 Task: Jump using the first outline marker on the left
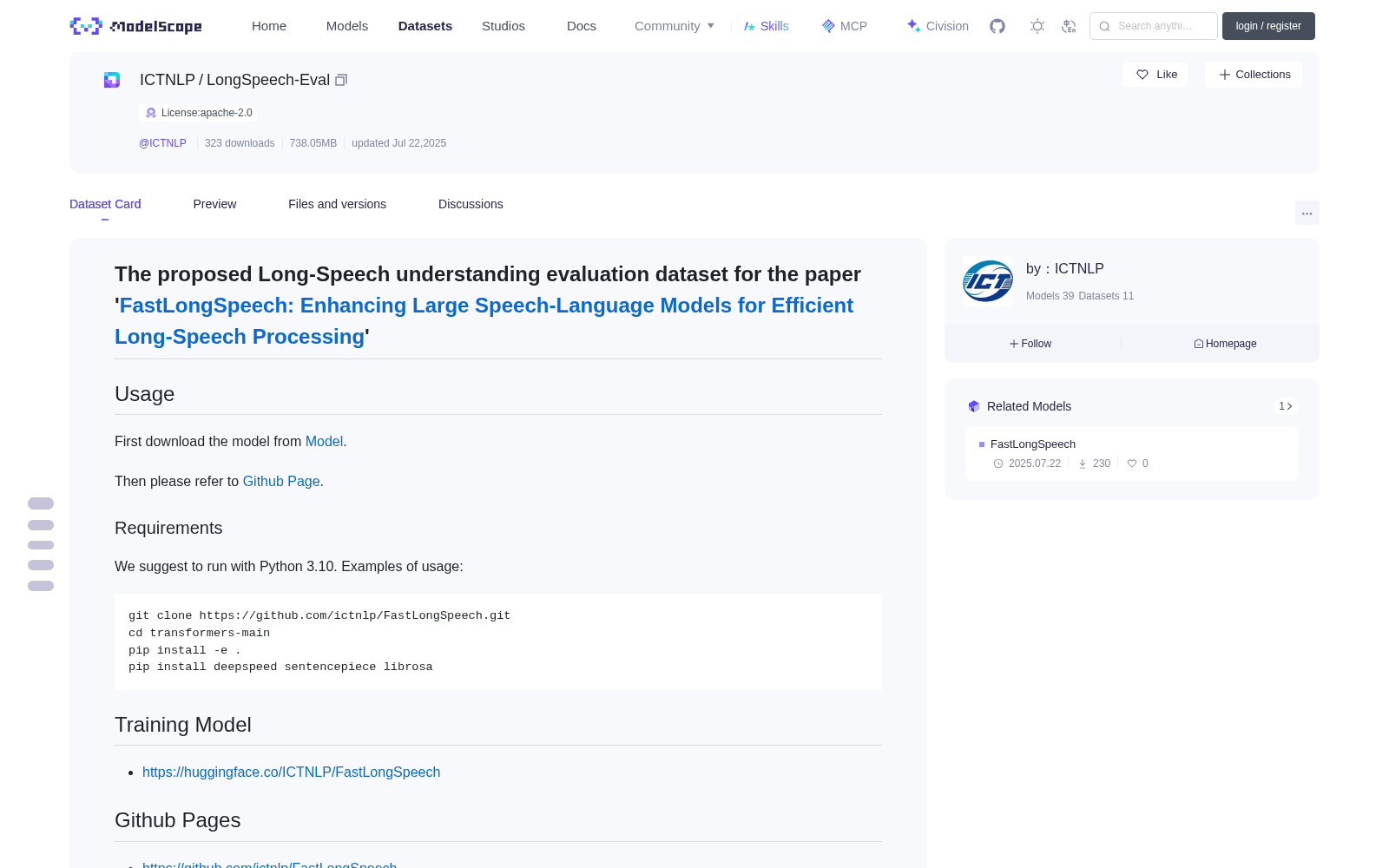point(41,503)
